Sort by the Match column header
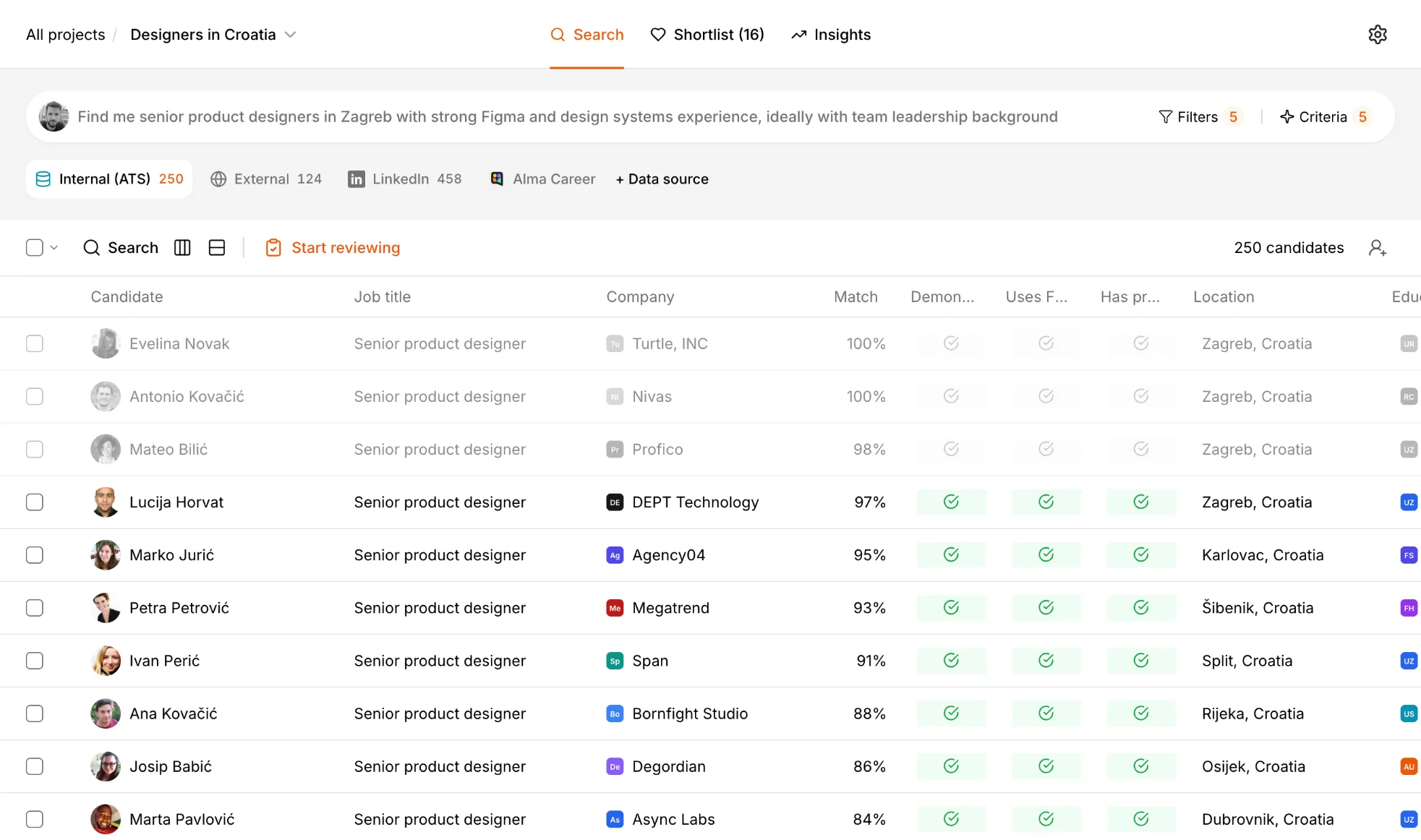Screen dimensions: 1421x840 (855, 296)
